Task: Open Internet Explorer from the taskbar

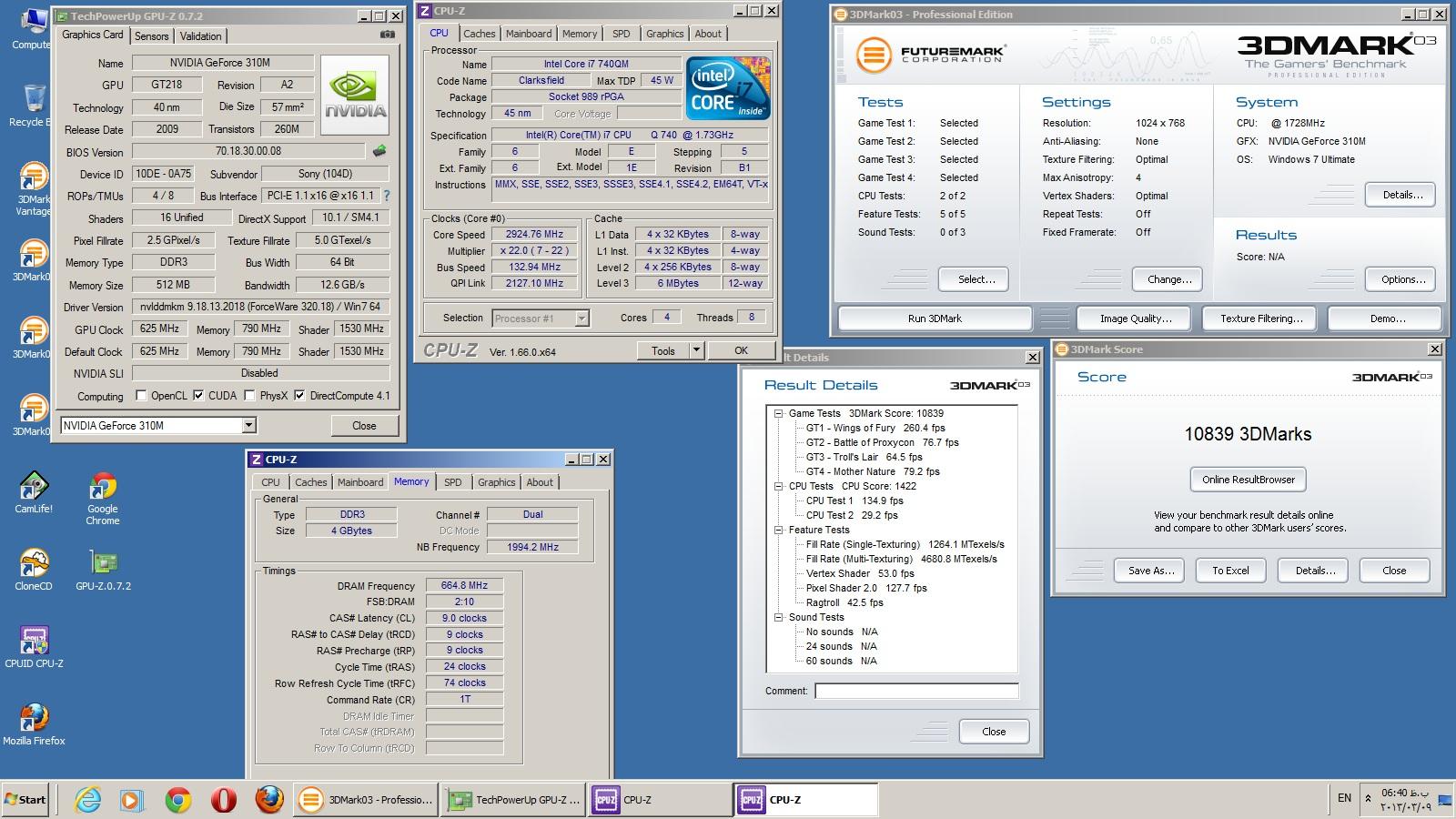Action: click(88, 800)
